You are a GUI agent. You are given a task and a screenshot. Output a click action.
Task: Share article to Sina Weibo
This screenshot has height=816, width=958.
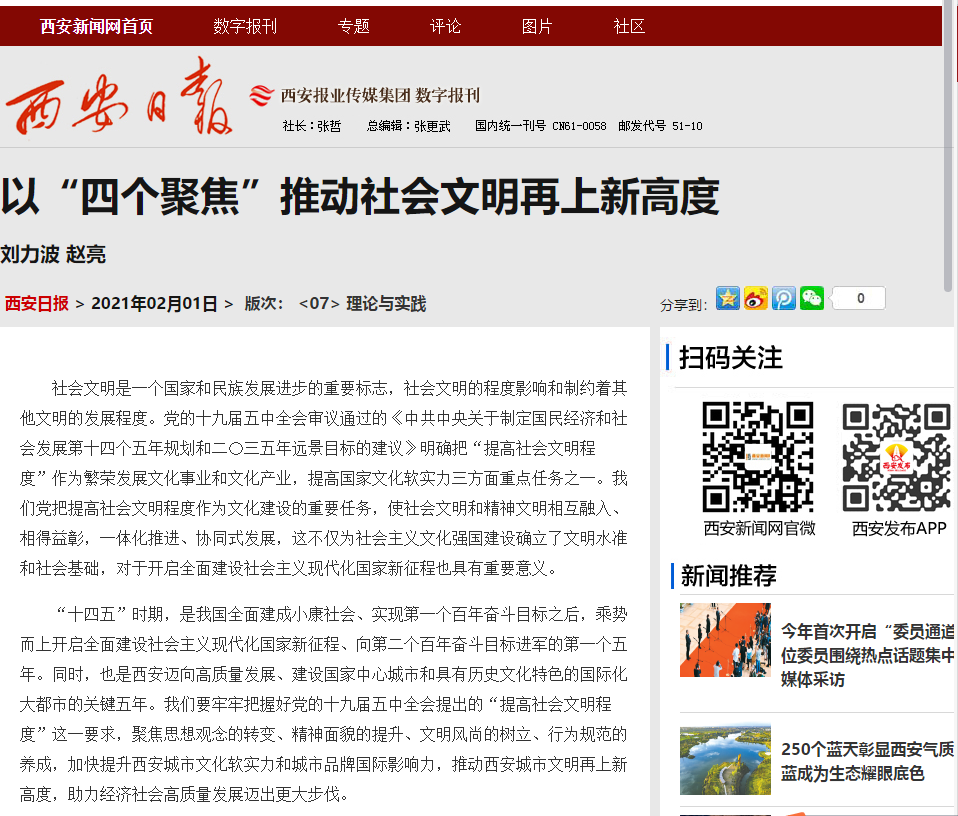756,298
